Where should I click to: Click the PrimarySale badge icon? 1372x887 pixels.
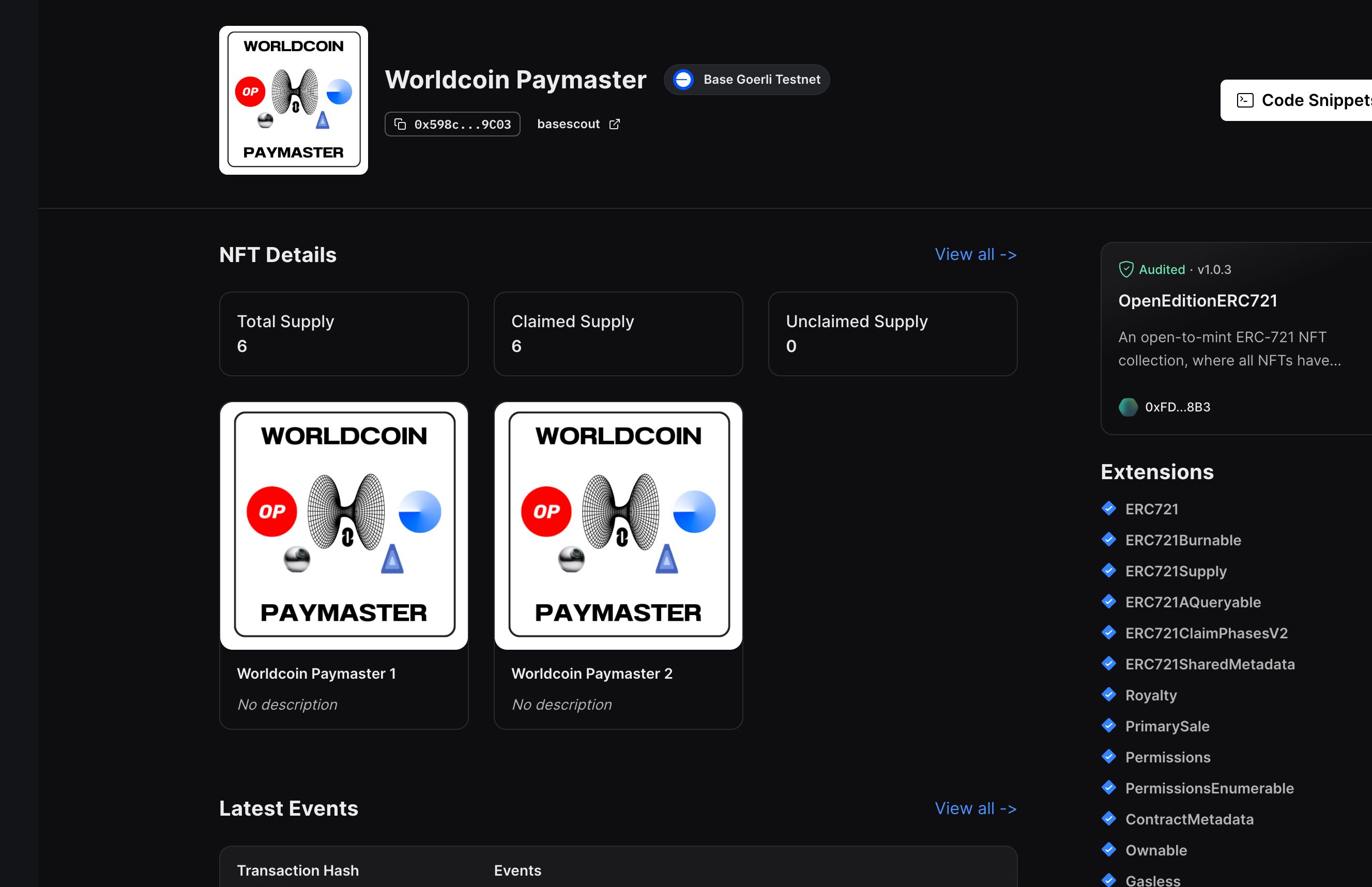pos(1109,726)
